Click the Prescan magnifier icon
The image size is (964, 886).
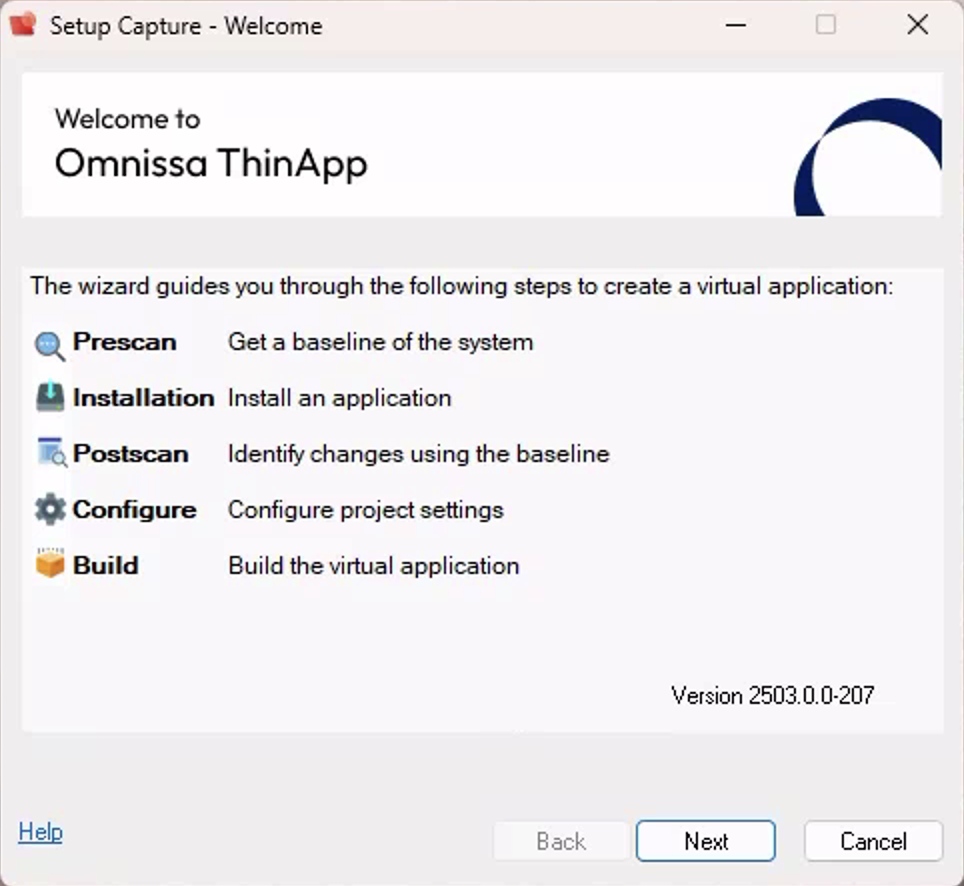(49, 344)
